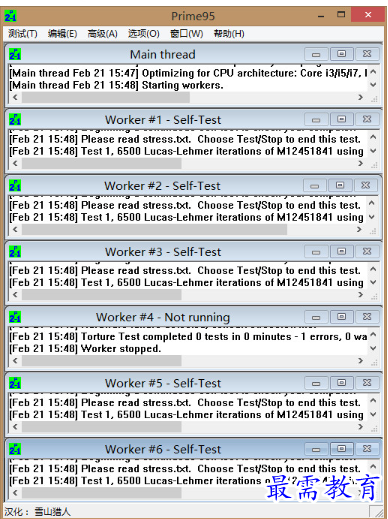Click scroll-left arrow in Worker #6 log

(15, 493)
